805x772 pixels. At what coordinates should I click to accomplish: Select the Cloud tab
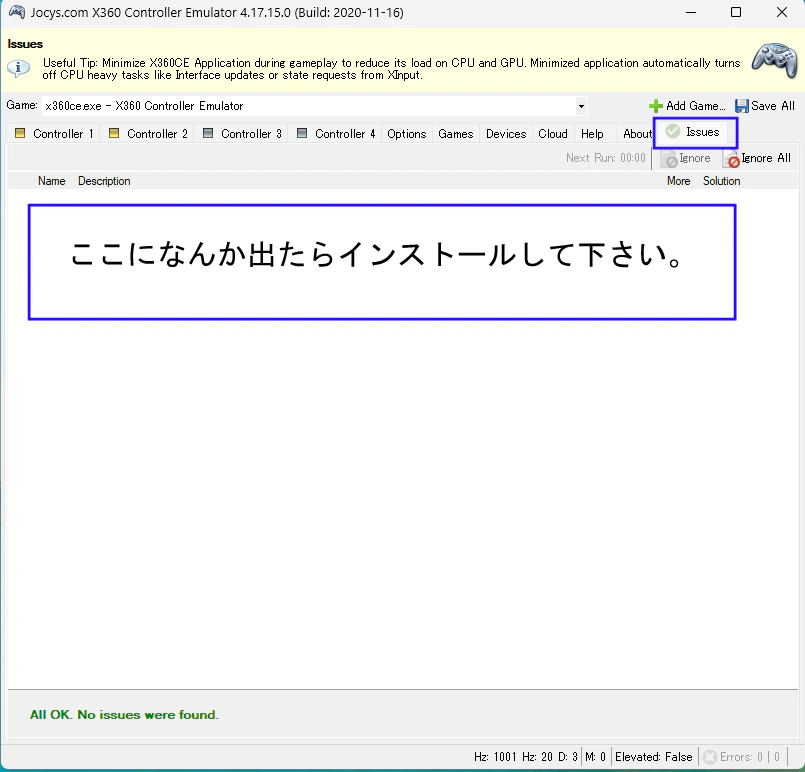pyautogui.click(x=552, y=133)
